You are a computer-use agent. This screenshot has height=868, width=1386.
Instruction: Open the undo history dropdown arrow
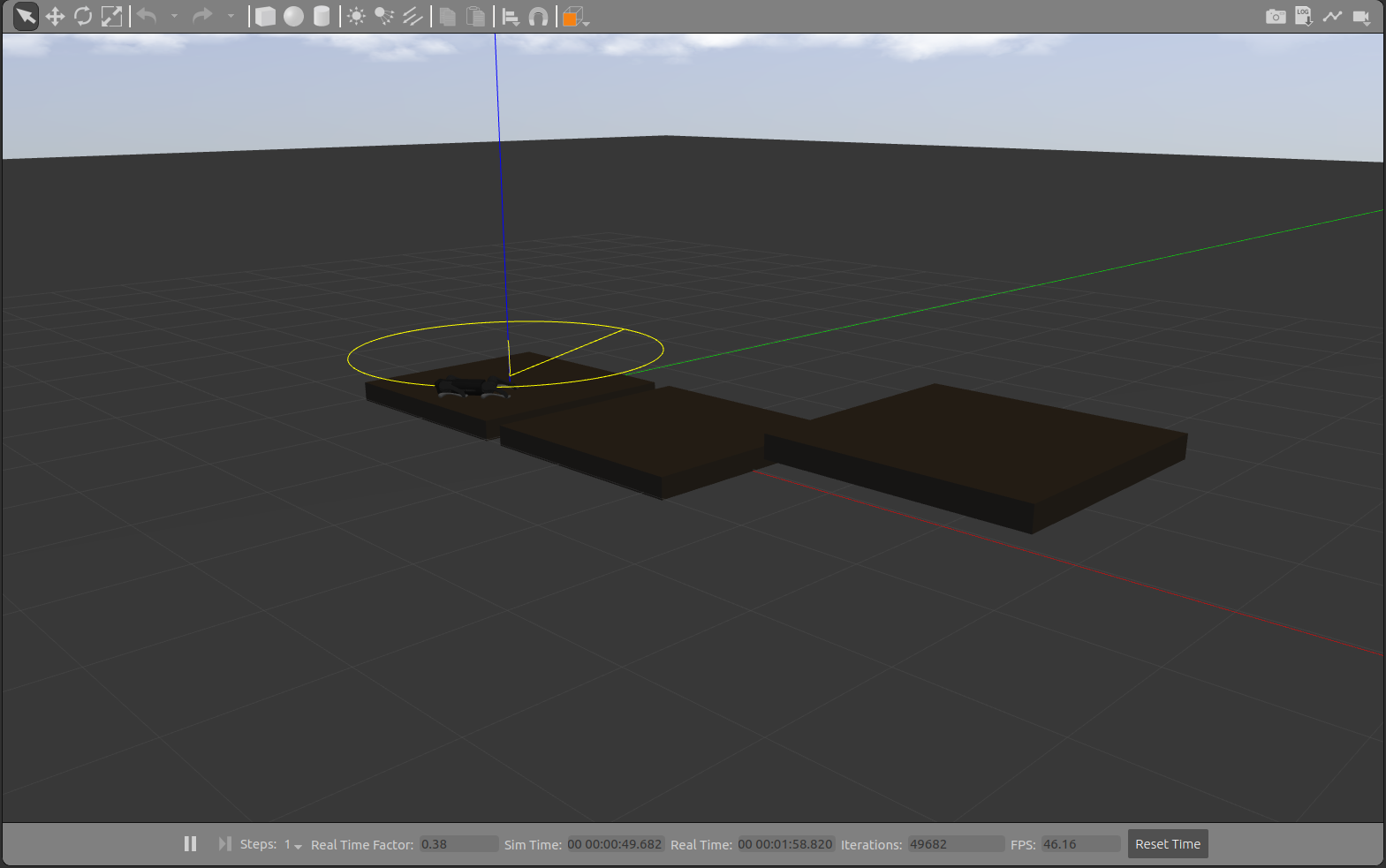click(x=174, y=17)
